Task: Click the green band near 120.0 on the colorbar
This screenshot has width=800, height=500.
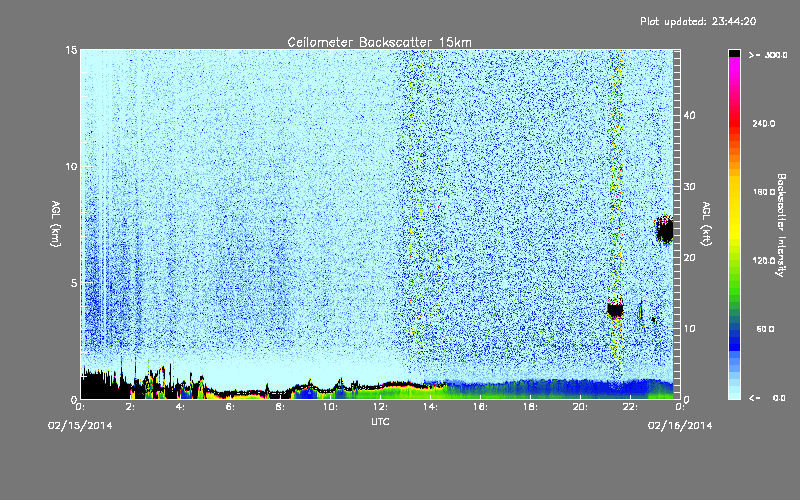Action: 734,265
